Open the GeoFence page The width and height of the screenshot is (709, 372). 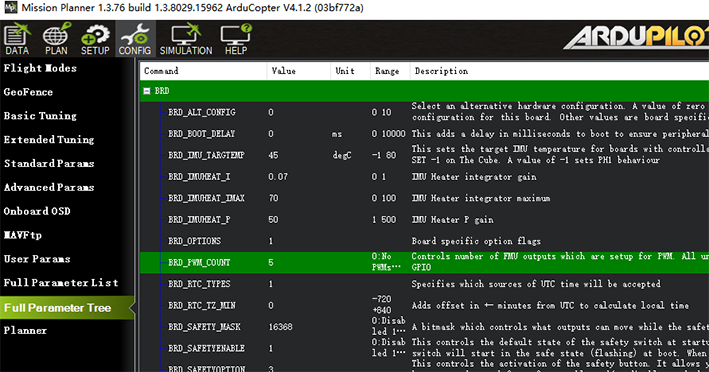28,92
